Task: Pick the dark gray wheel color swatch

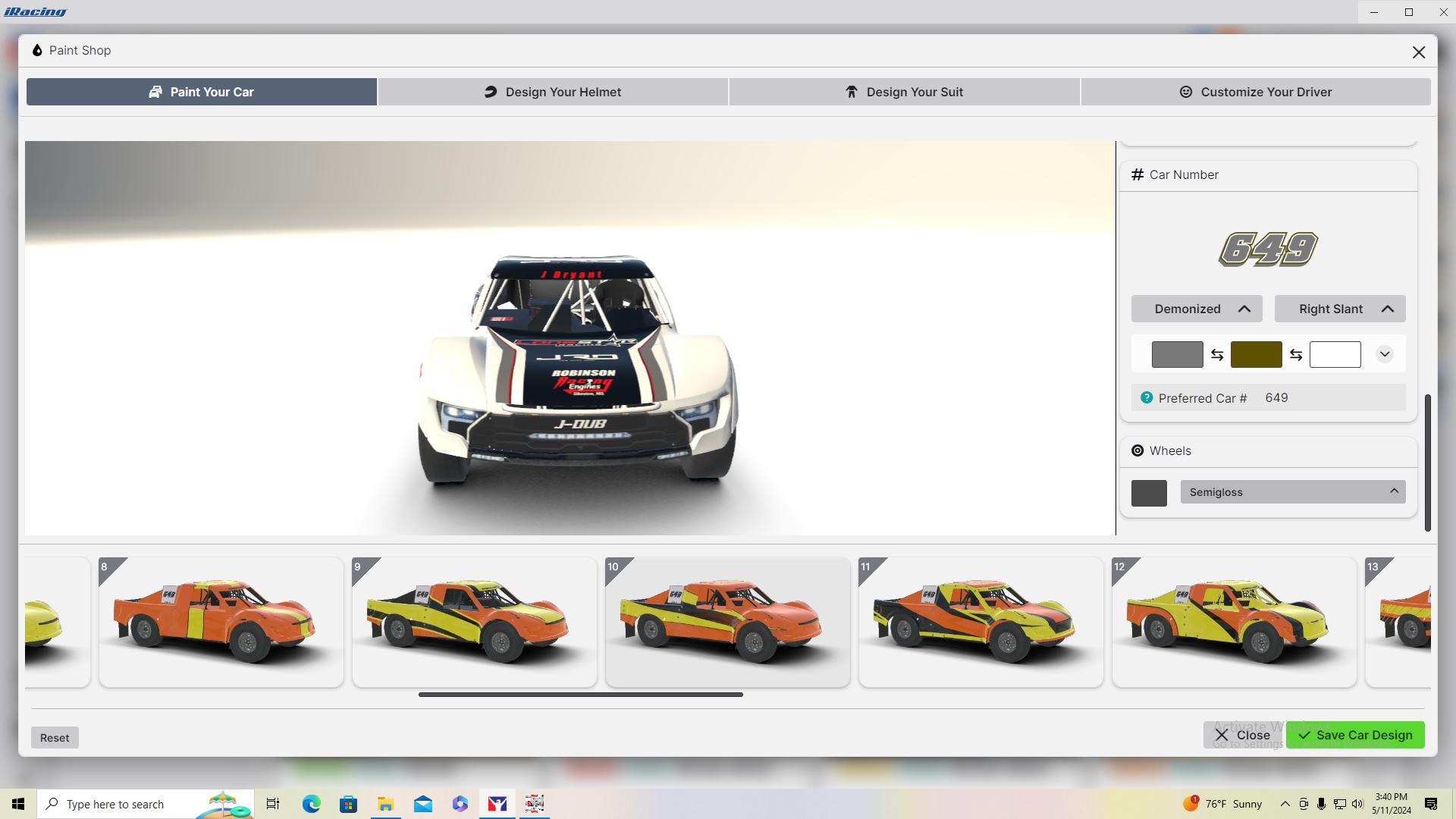Action: [x=1149, y=493]
